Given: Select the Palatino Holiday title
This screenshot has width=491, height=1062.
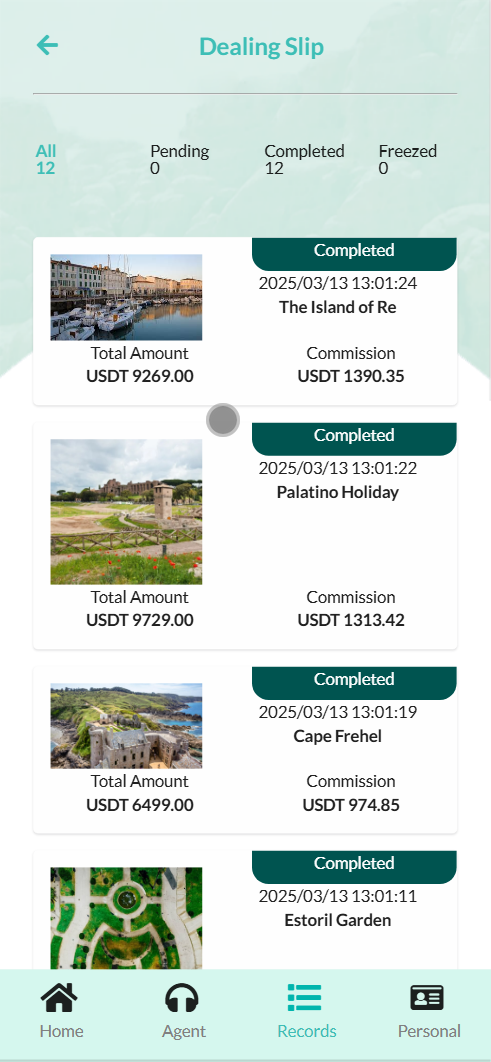Looking at the screenshot, I should pyautogui.click(x=337, y=492).
